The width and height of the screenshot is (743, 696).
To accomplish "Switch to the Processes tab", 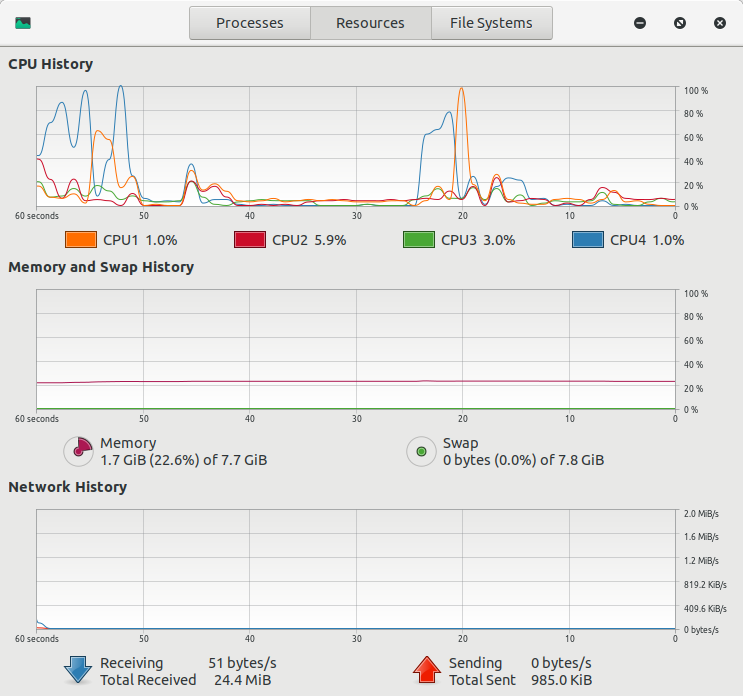I will click(x=250, y=22).
